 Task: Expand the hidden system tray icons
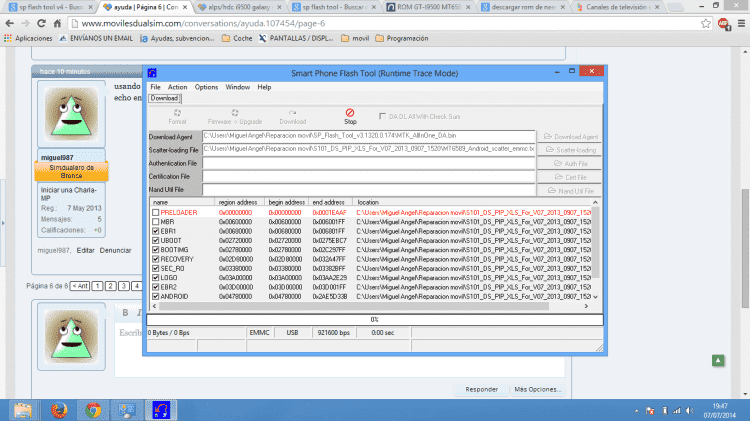(636, 411)
